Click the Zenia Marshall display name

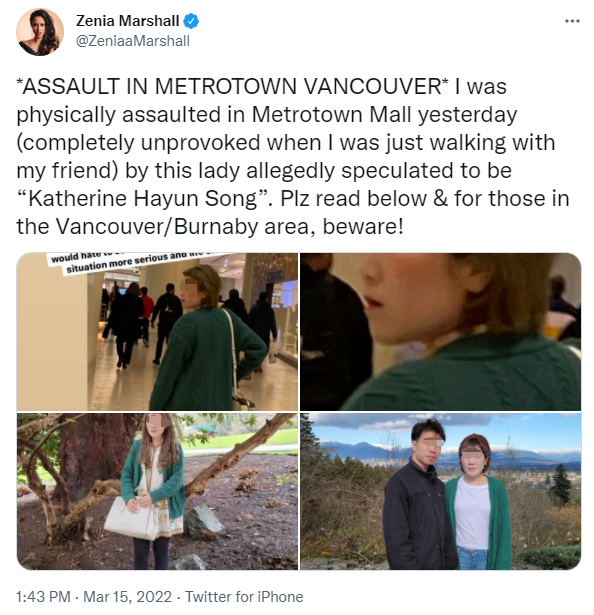tap(128, 21)
